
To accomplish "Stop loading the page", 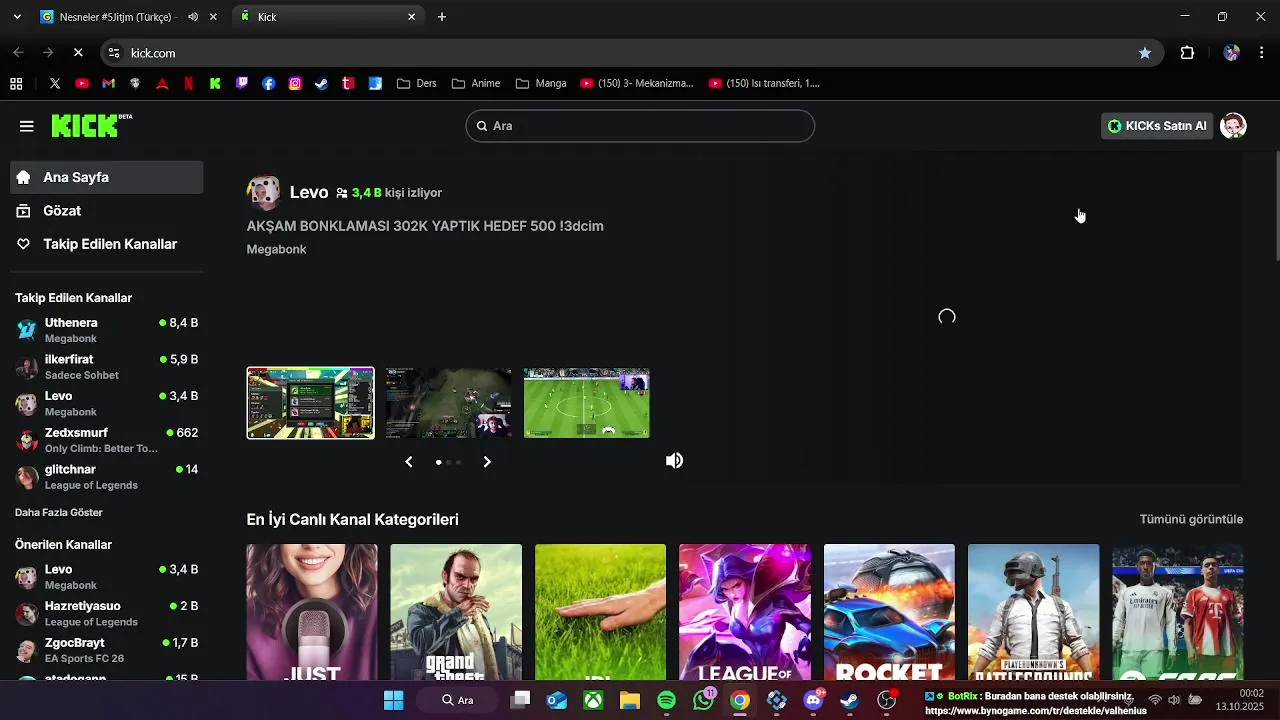I will [78, 53].
